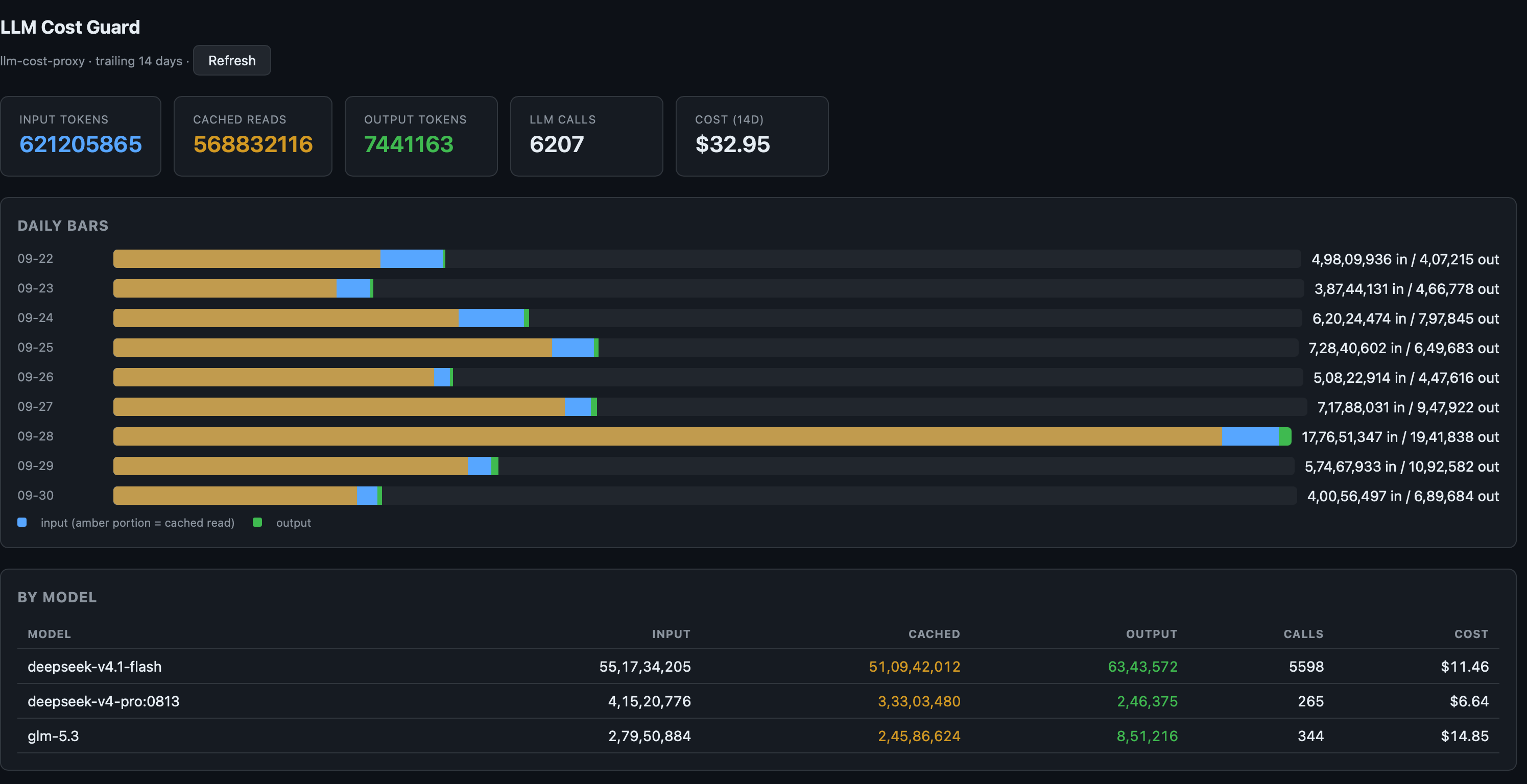
Task: Select the Output Tokens stat card
Action: pos(421,136)
